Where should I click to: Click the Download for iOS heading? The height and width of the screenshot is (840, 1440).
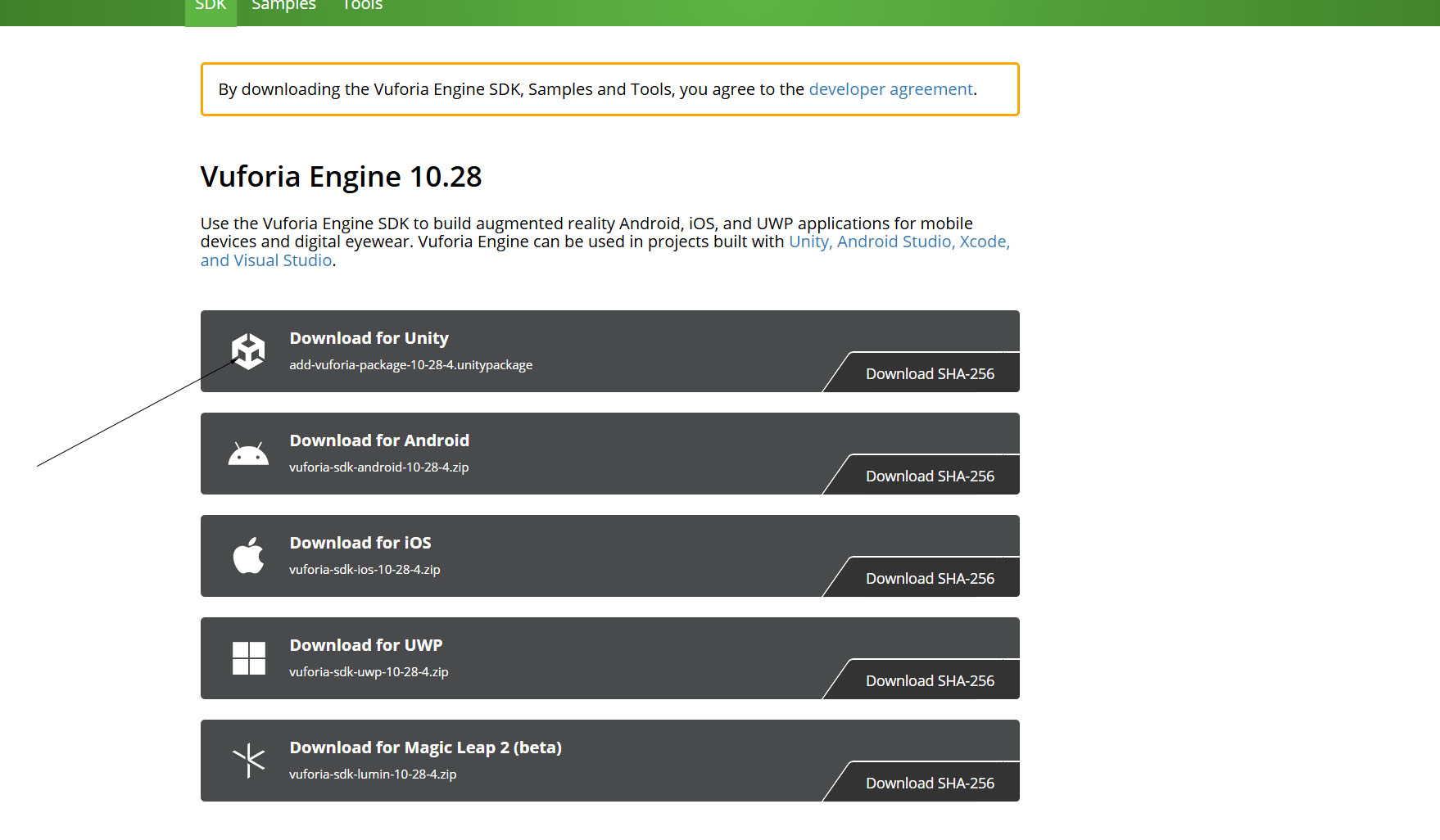[360, 543]
